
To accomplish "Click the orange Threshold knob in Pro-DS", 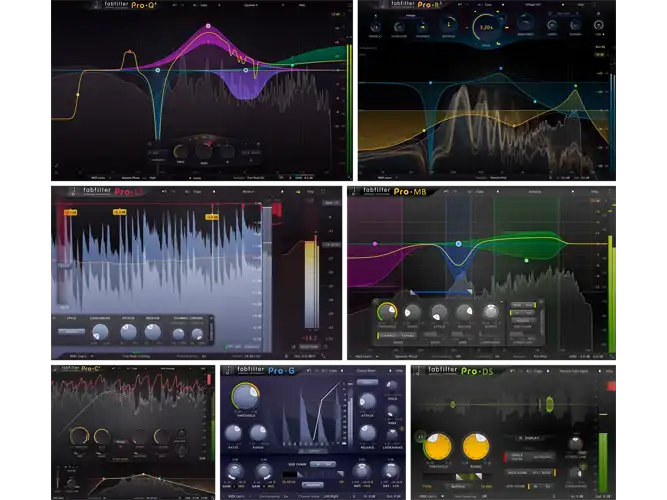I will [438, 447].
